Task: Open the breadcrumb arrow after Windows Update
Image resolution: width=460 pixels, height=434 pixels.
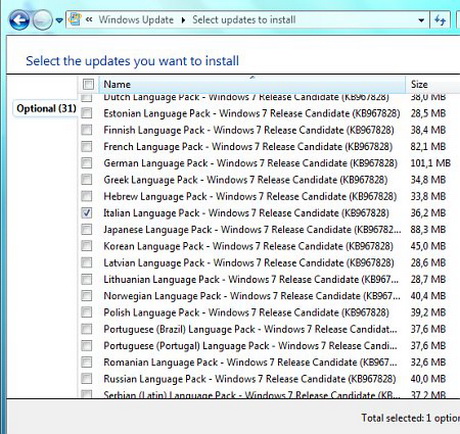Action: click(183, 20)
